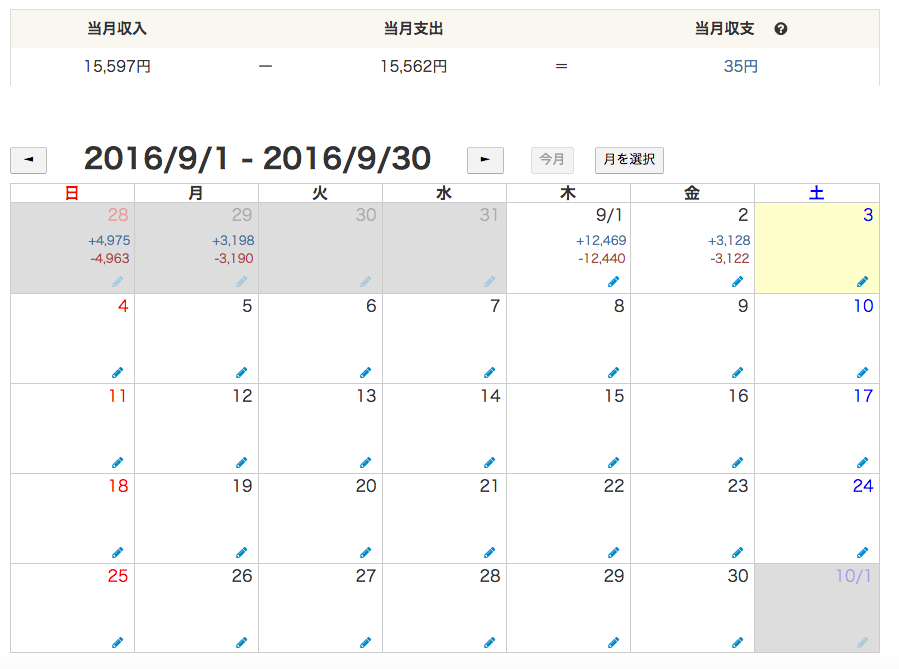Image resolution: width=899 pixels, height=669 pixels.
Task: Edit day 25 using its pencil icon
Action: [x=118, y=643]
